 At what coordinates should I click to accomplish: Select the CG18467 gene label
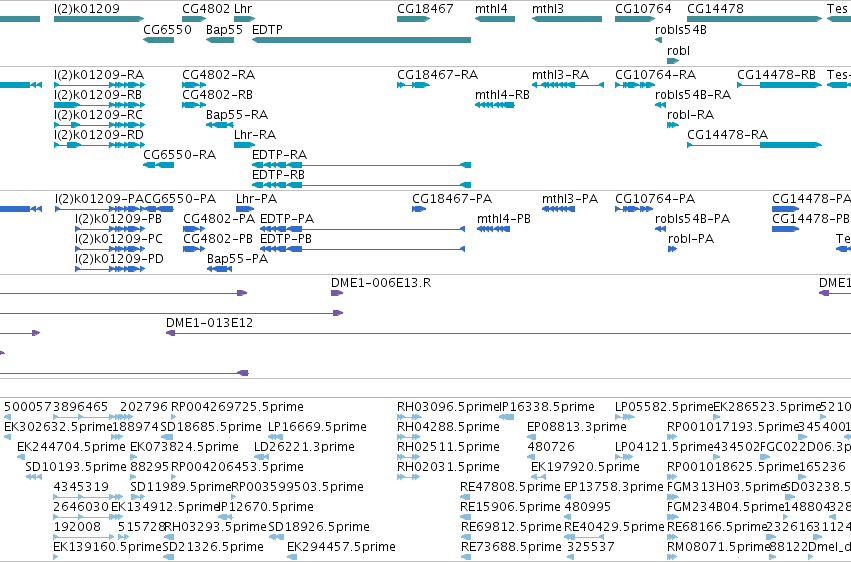pos(425,9)
